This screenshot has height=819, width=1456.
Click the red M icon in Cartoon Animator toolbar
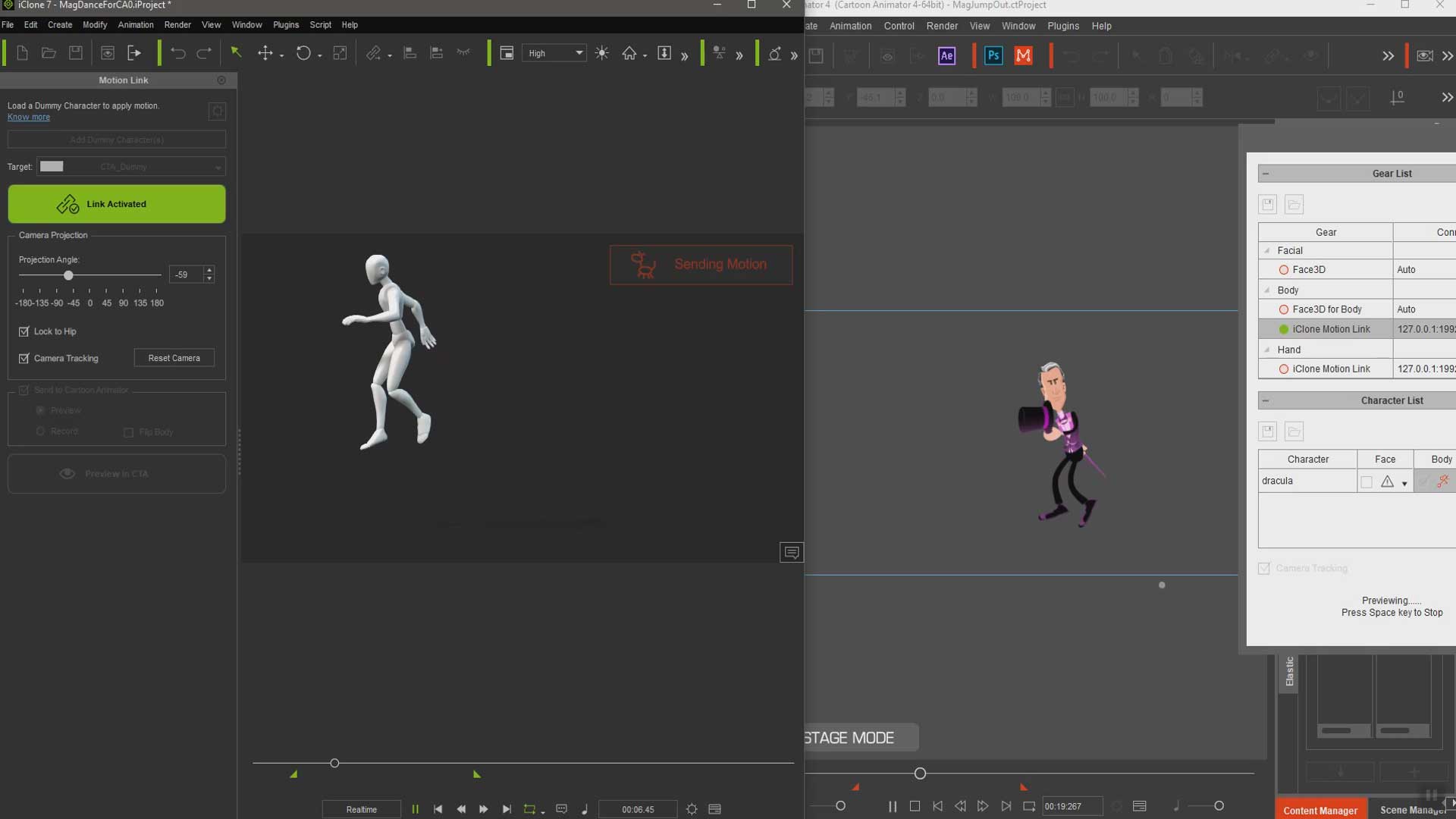tap(1024, 55)
